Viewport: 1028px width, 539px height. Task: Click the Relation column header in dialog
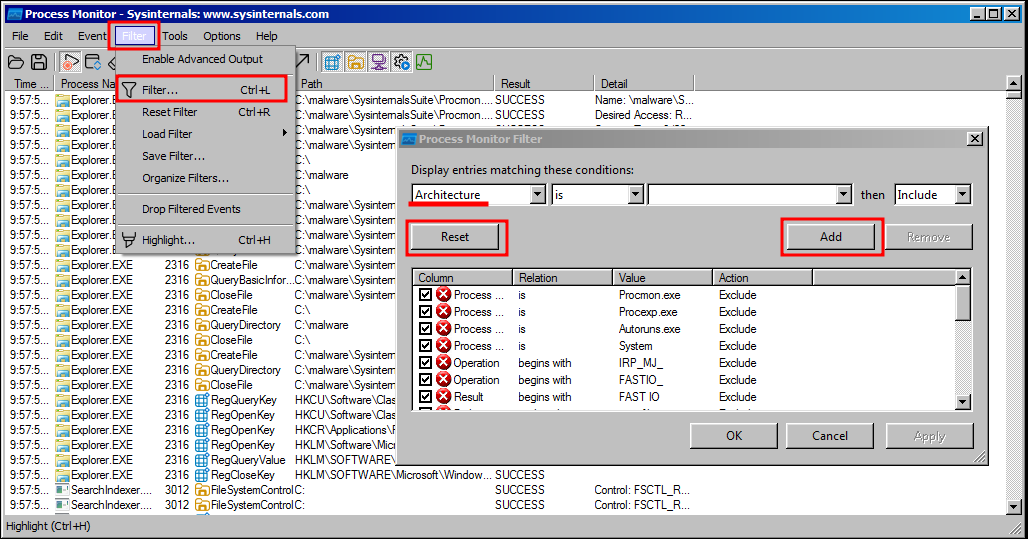(x=563, y=278)
